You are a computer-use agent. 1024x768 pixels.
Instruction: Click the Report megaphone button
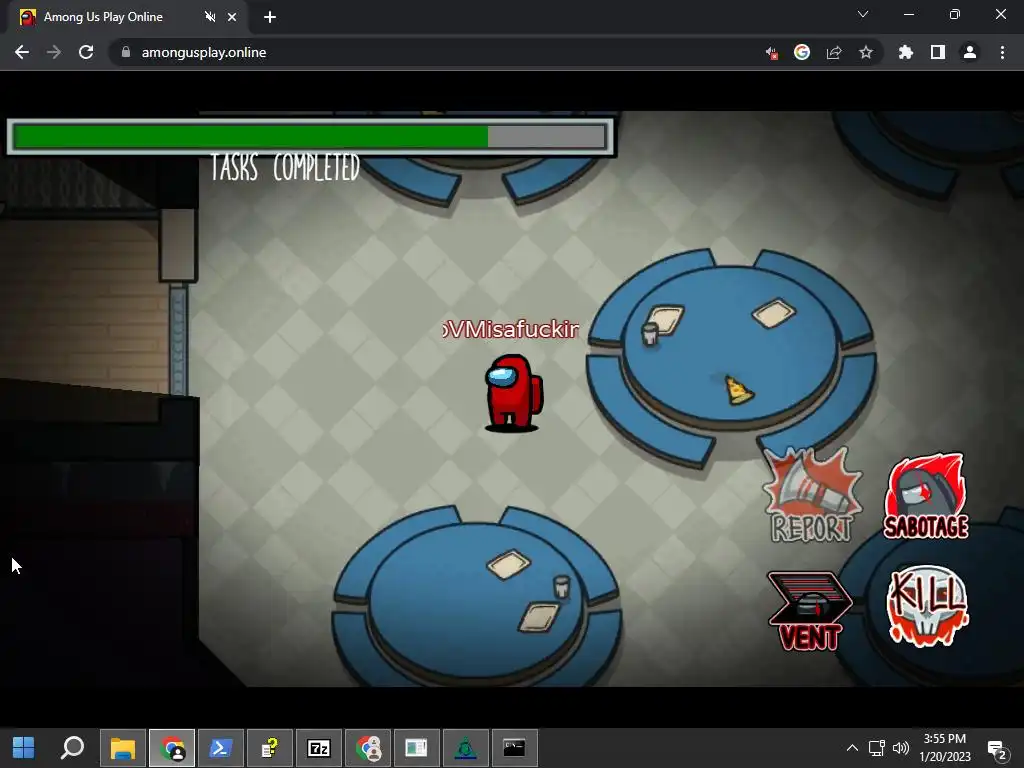812,494
